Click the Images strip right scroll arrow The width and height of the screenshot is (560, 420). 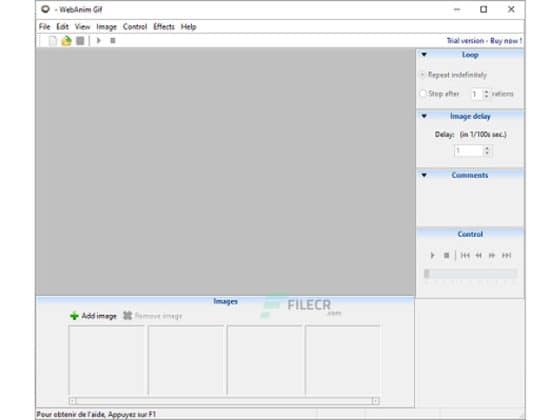[375, 401]
